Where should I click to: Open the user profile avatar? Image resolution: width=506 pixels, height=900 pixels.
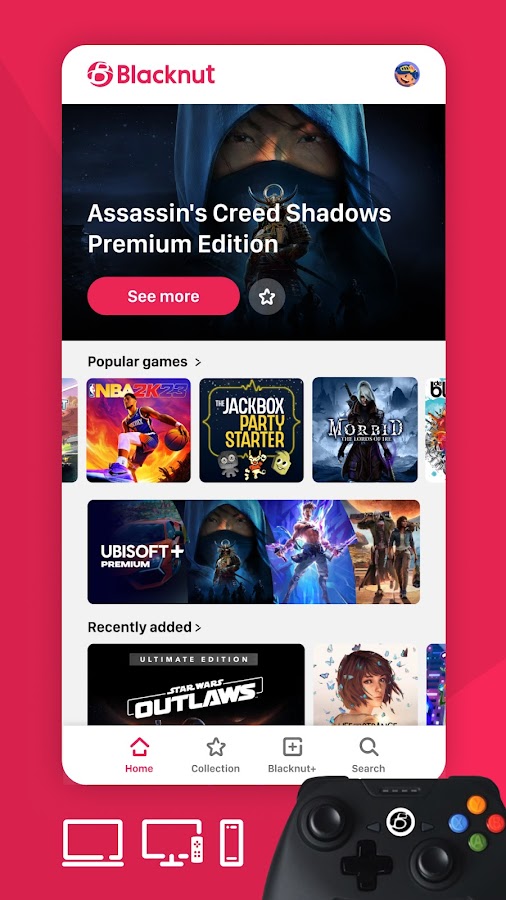(407, 74)
